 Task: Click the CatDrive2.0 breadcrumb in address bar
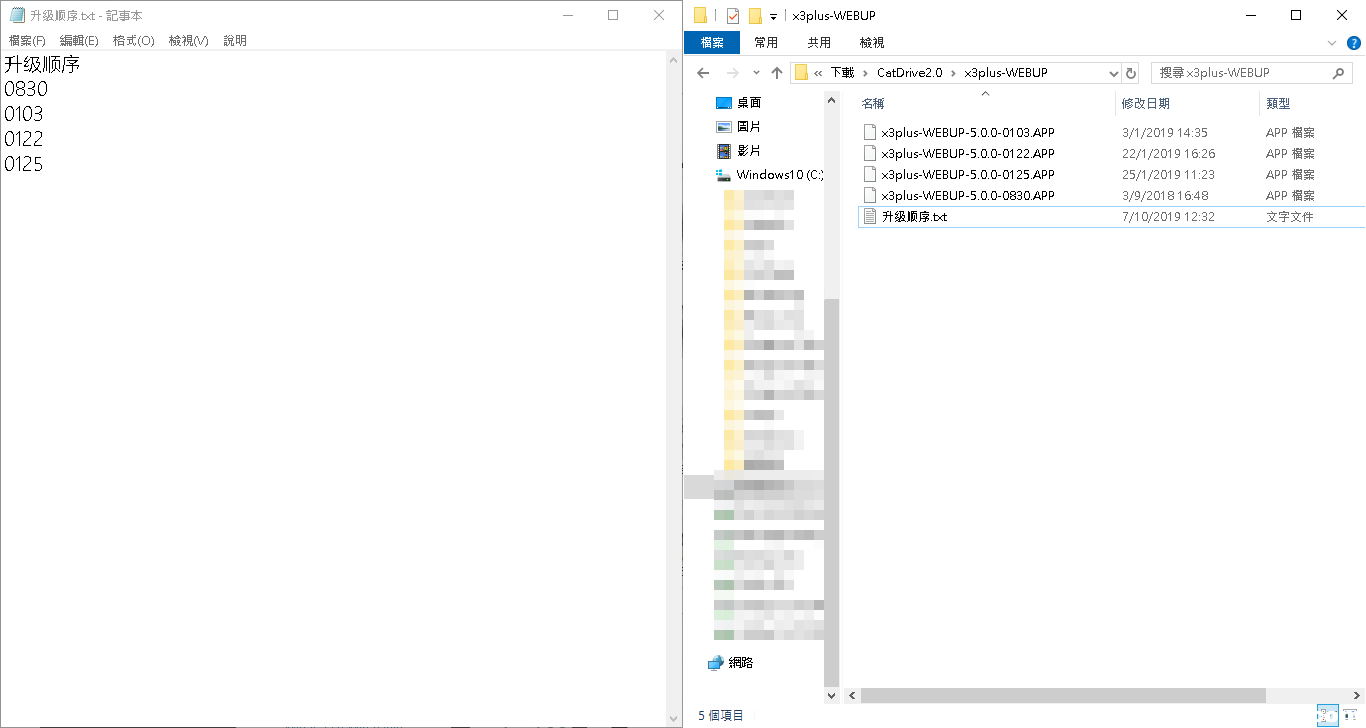click(909, 73)
